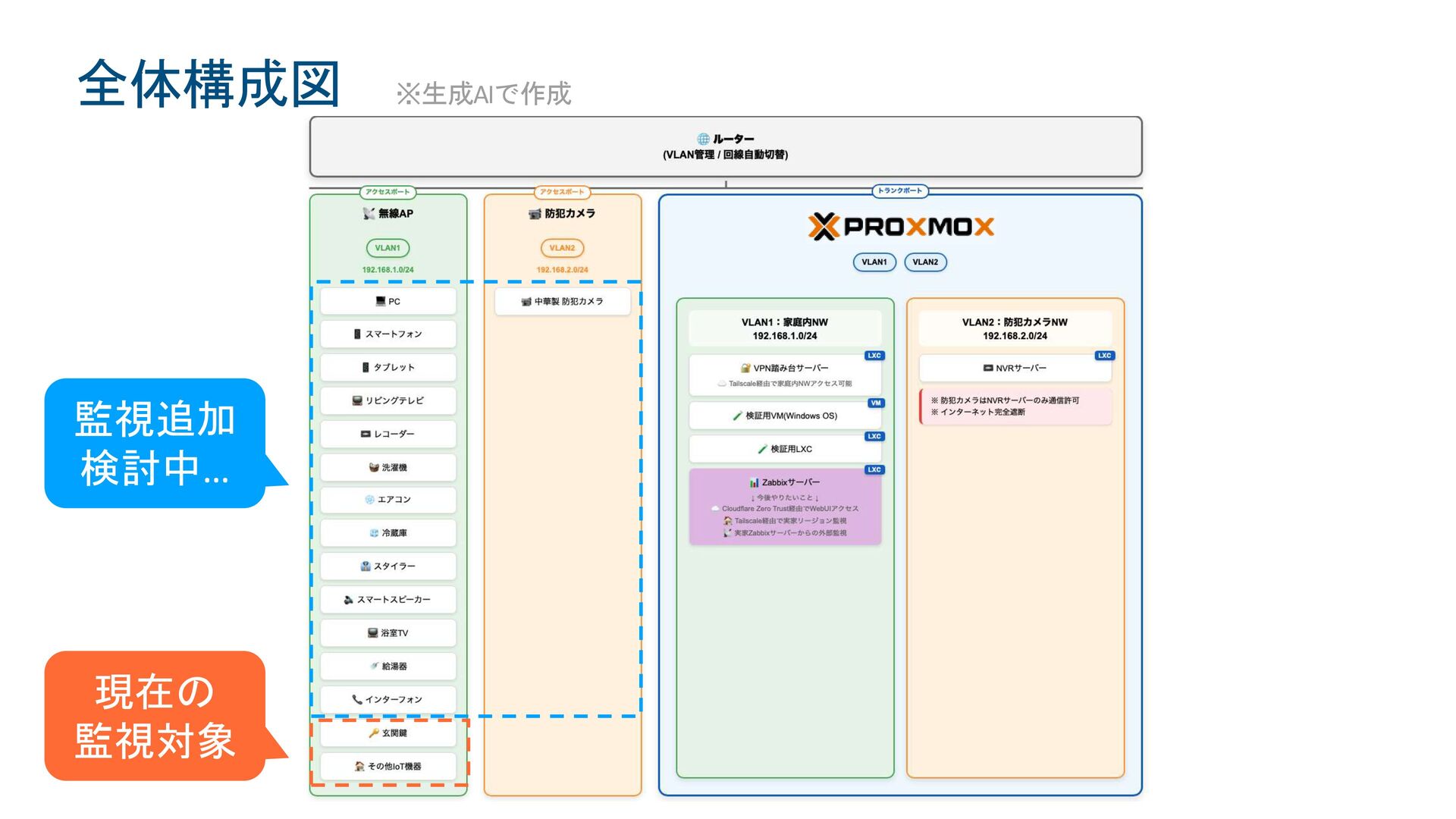Screen dimensions: 1456x819
Task: Click the LXC badge on NVRサーバー
Action: point(1104,356)
